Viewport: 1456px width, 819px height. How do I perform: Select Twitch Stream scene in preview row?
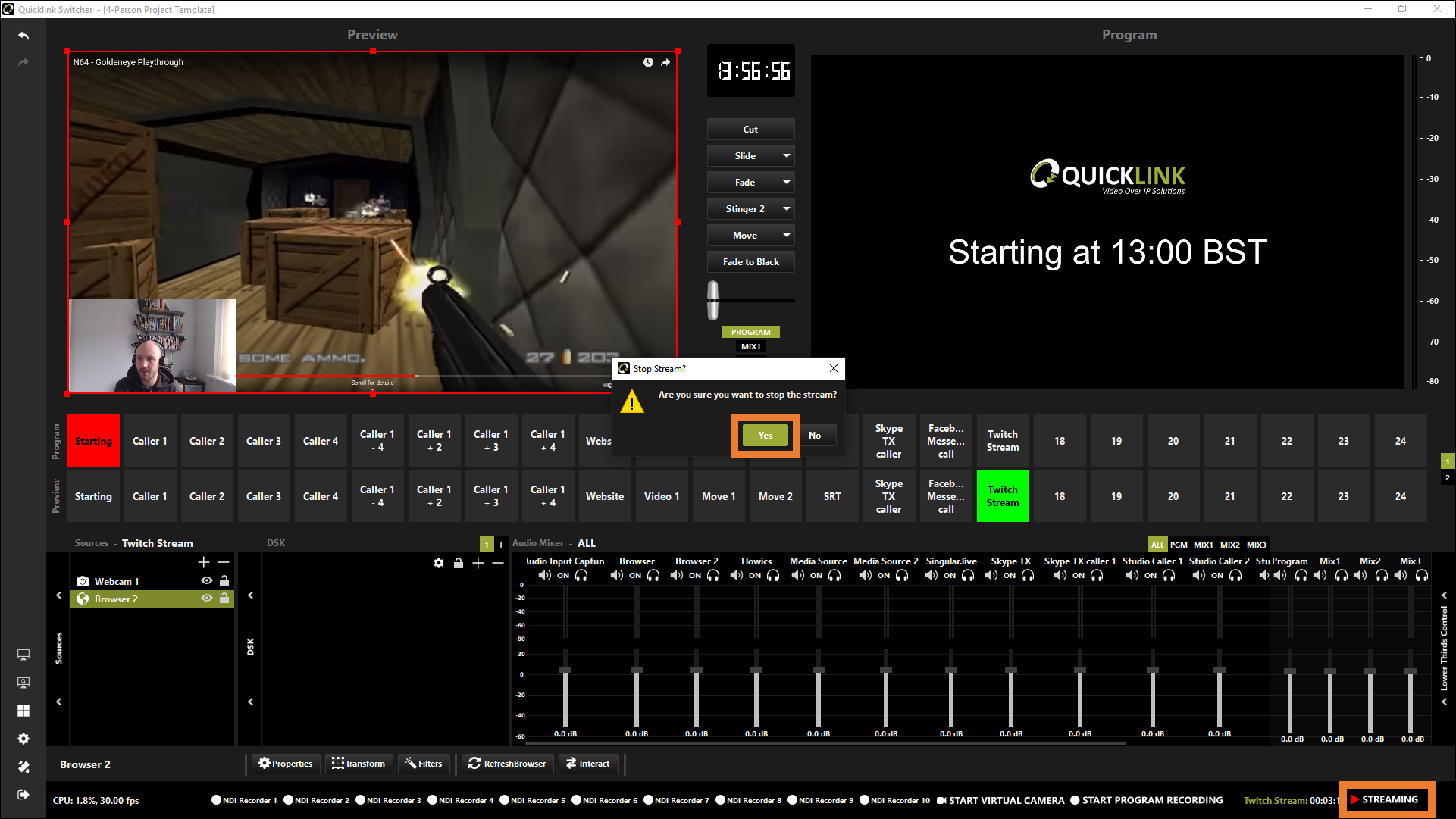pyautogui.click(x=1002, y=496)
